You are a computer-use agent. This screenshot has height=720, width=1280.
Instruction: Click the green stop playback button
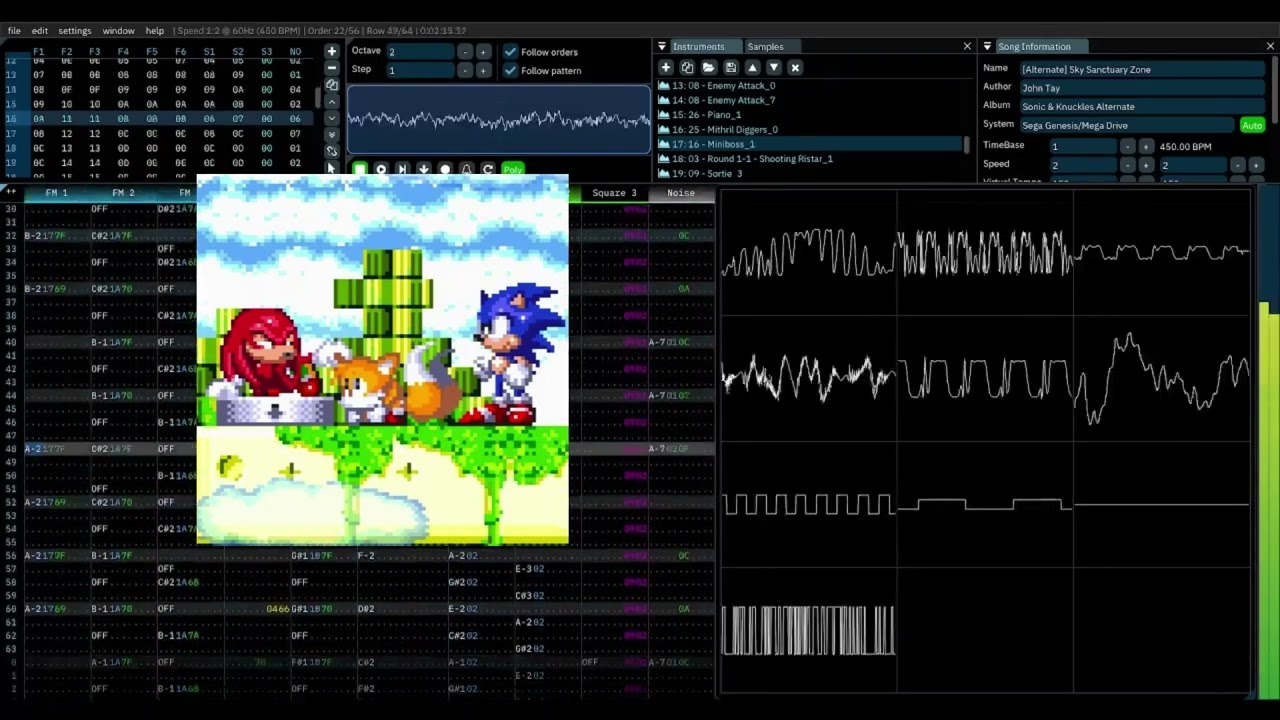point(360,170)
